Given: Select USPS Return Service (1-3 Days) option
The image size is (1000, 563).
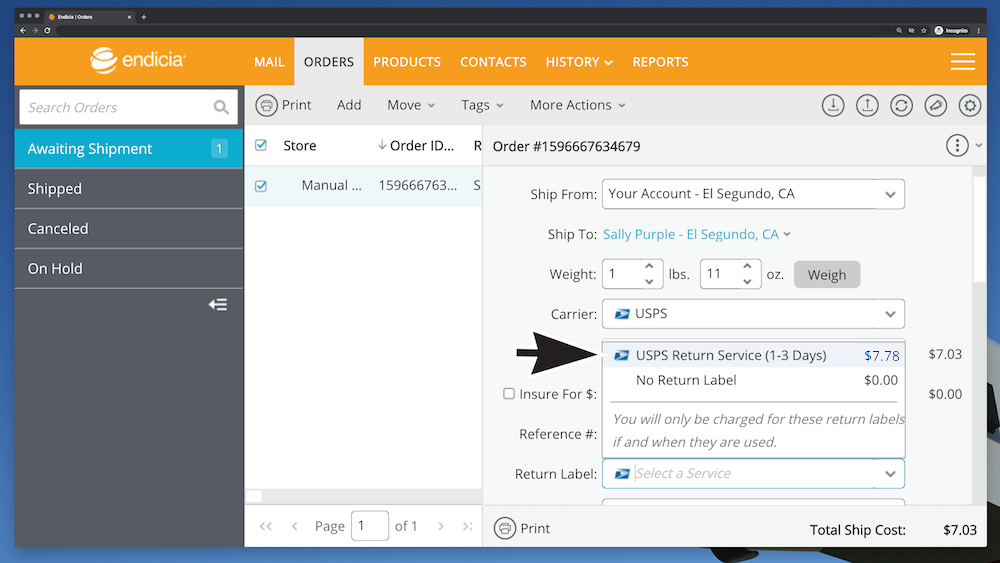Looking at the screenshot, I should click(x=754, y=355).
